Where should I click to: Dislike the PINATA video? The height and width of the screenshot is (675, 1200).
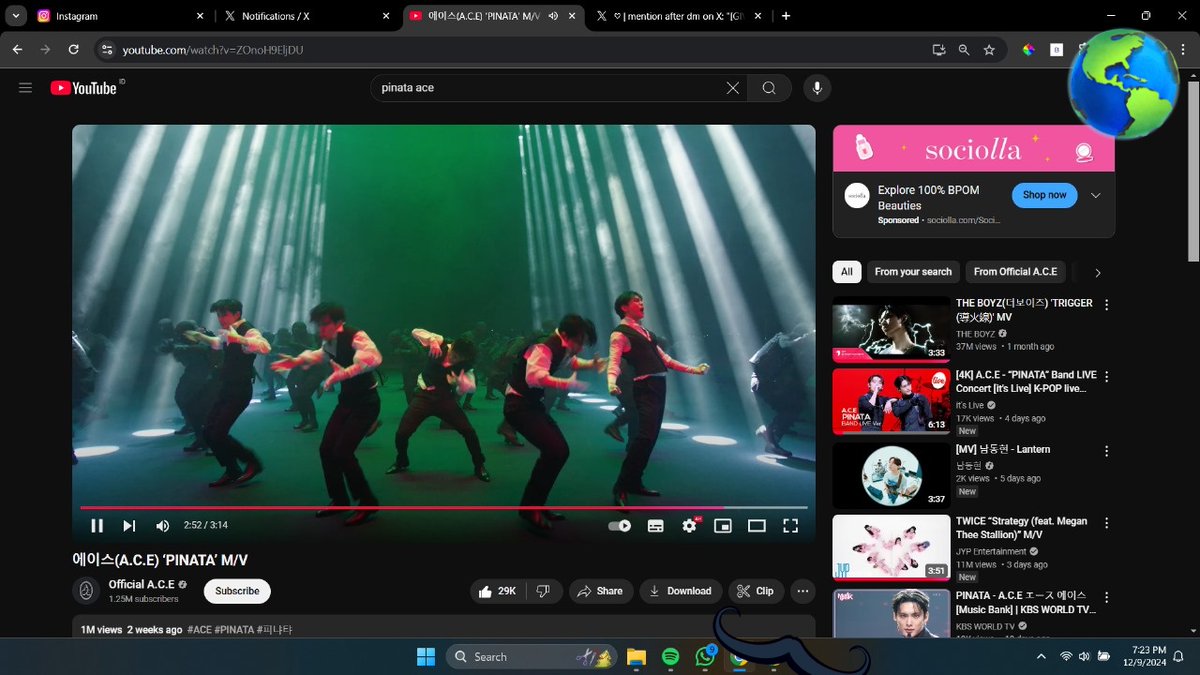(x=543, y=591)
